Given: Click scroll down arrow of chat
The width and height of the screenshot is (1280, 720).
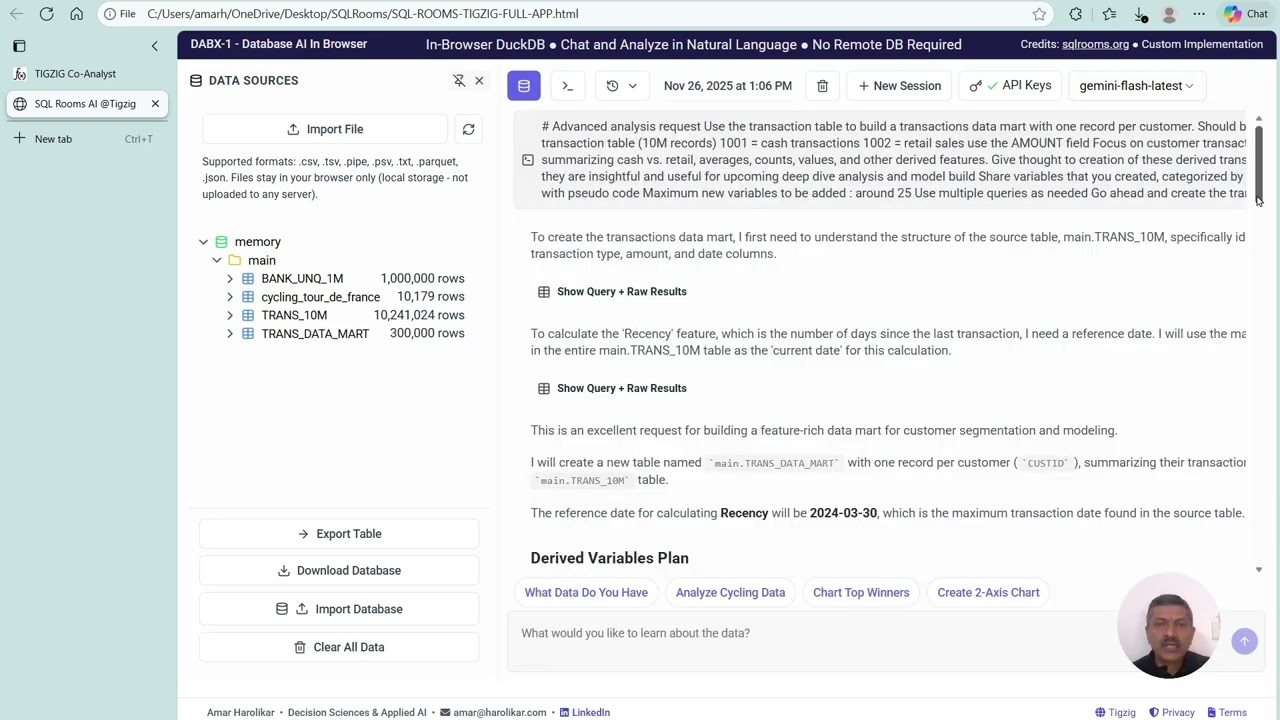Looking at the screenshot, I should pos(1259,570).
